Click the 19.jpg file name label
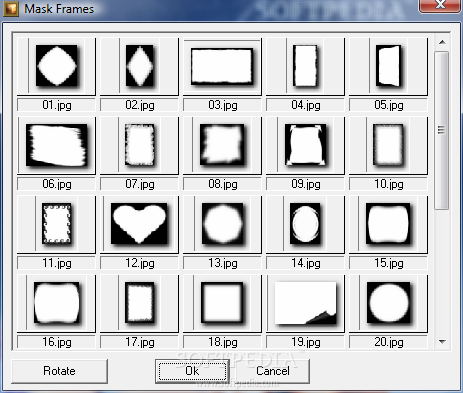463x393 pixels. (305, 342)
